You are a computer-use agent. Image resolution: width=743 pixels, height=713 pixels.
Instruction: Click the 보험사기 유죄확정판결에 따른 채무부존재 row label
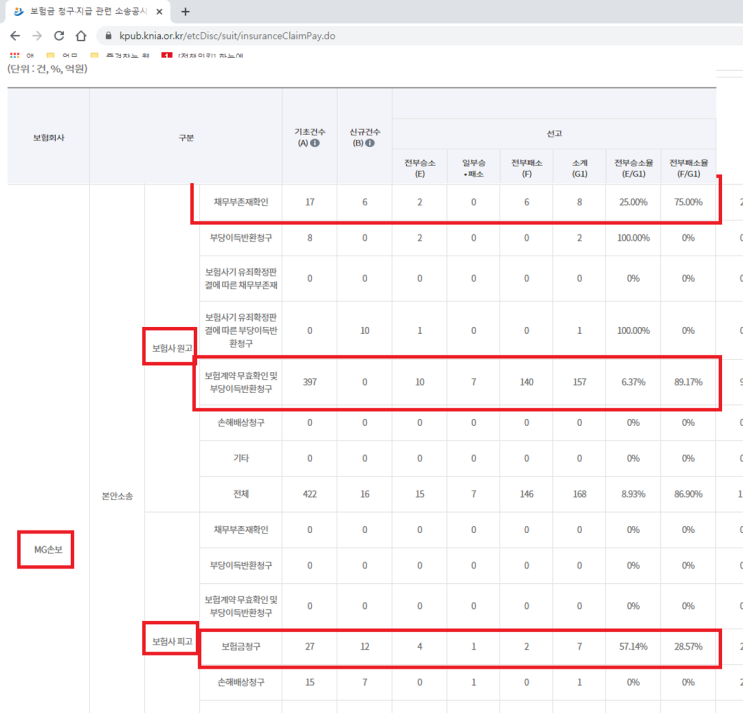tap(241, 279)
